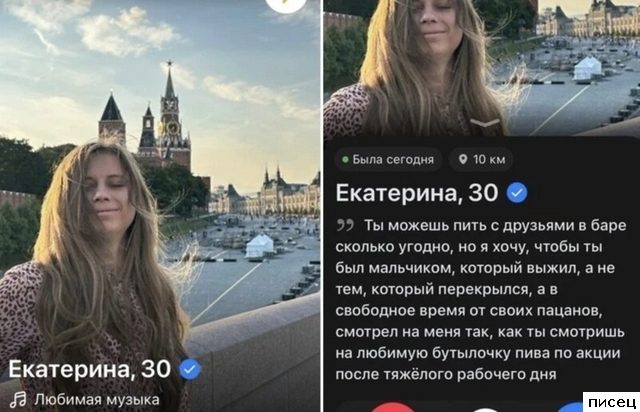Tap the Была сегодня status chip
640x412 pixels.
pyautogui.click(x=388, y=159)
